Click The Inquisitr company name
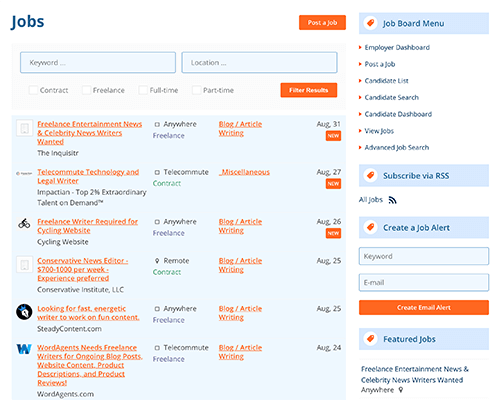The height and width of the screenshot is (400, 499). click(58, 153)
